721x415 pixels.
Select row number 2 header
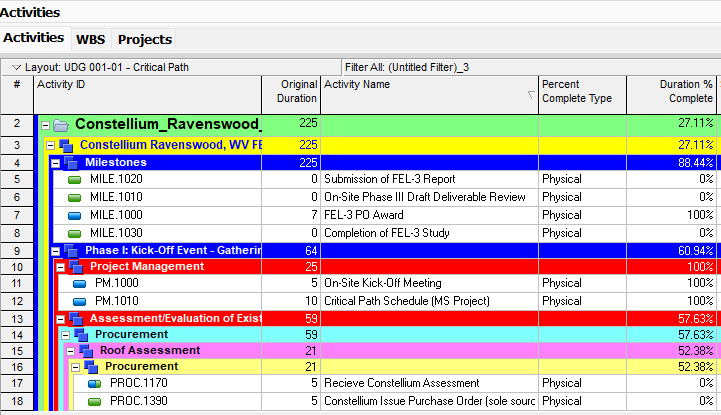(17, 124)
